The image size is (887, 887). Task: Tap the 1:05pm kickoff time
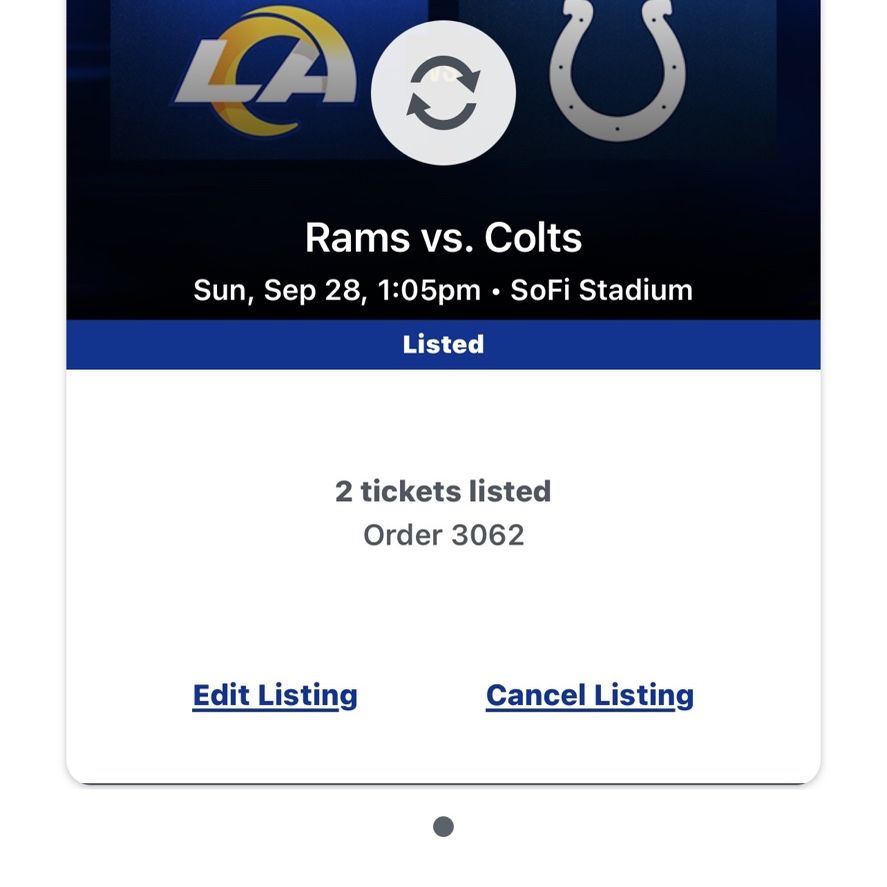[x=429, y=290]
